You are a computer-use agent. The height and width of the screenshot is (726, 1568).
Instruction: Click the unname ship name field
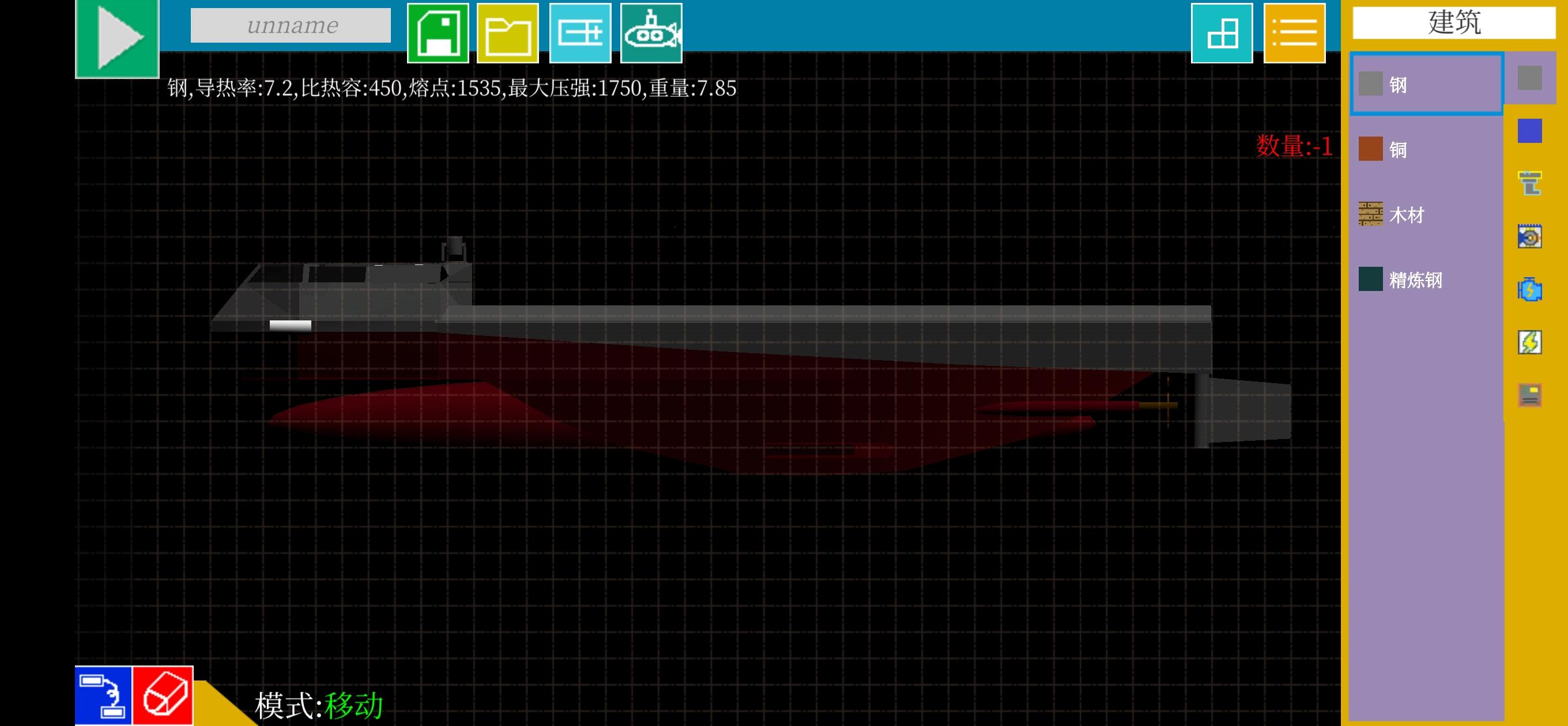tap(291, 25)
